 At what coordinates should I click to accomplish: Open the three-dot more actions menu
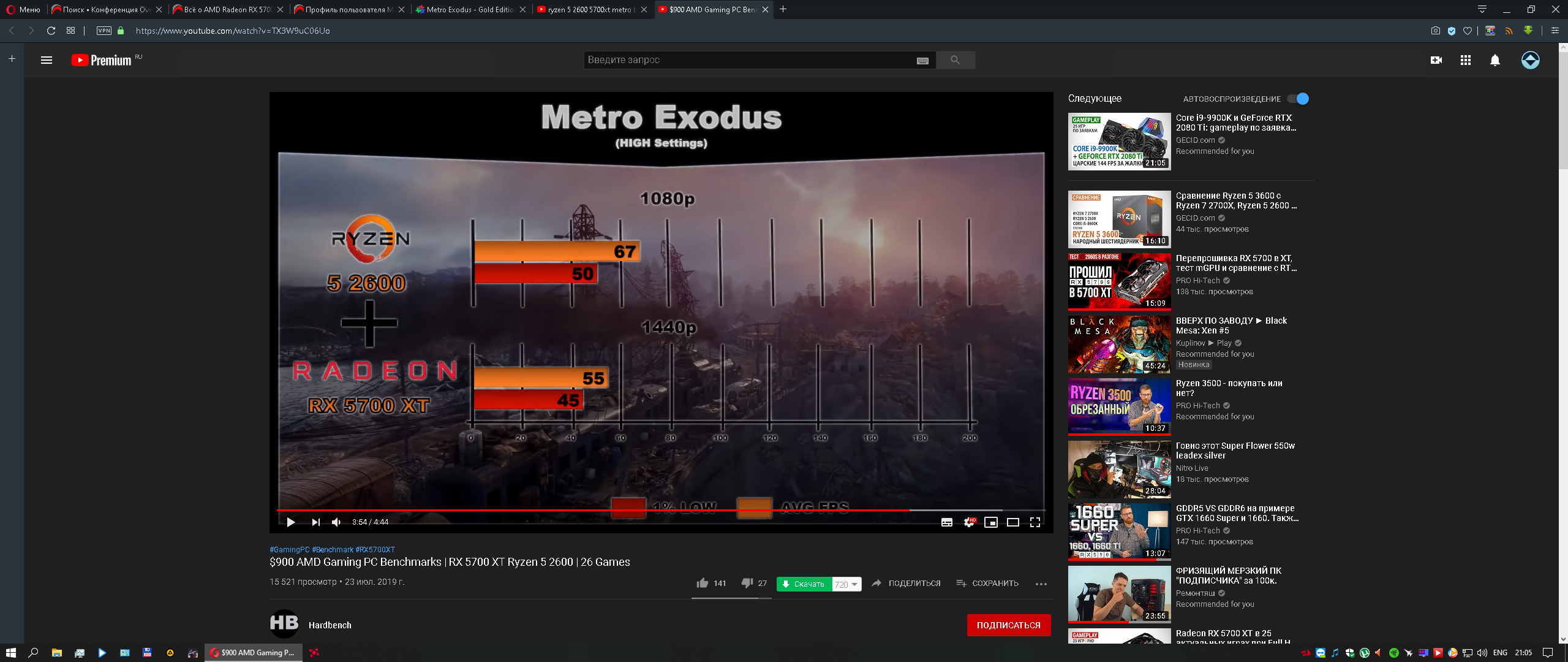point(1041,584)
